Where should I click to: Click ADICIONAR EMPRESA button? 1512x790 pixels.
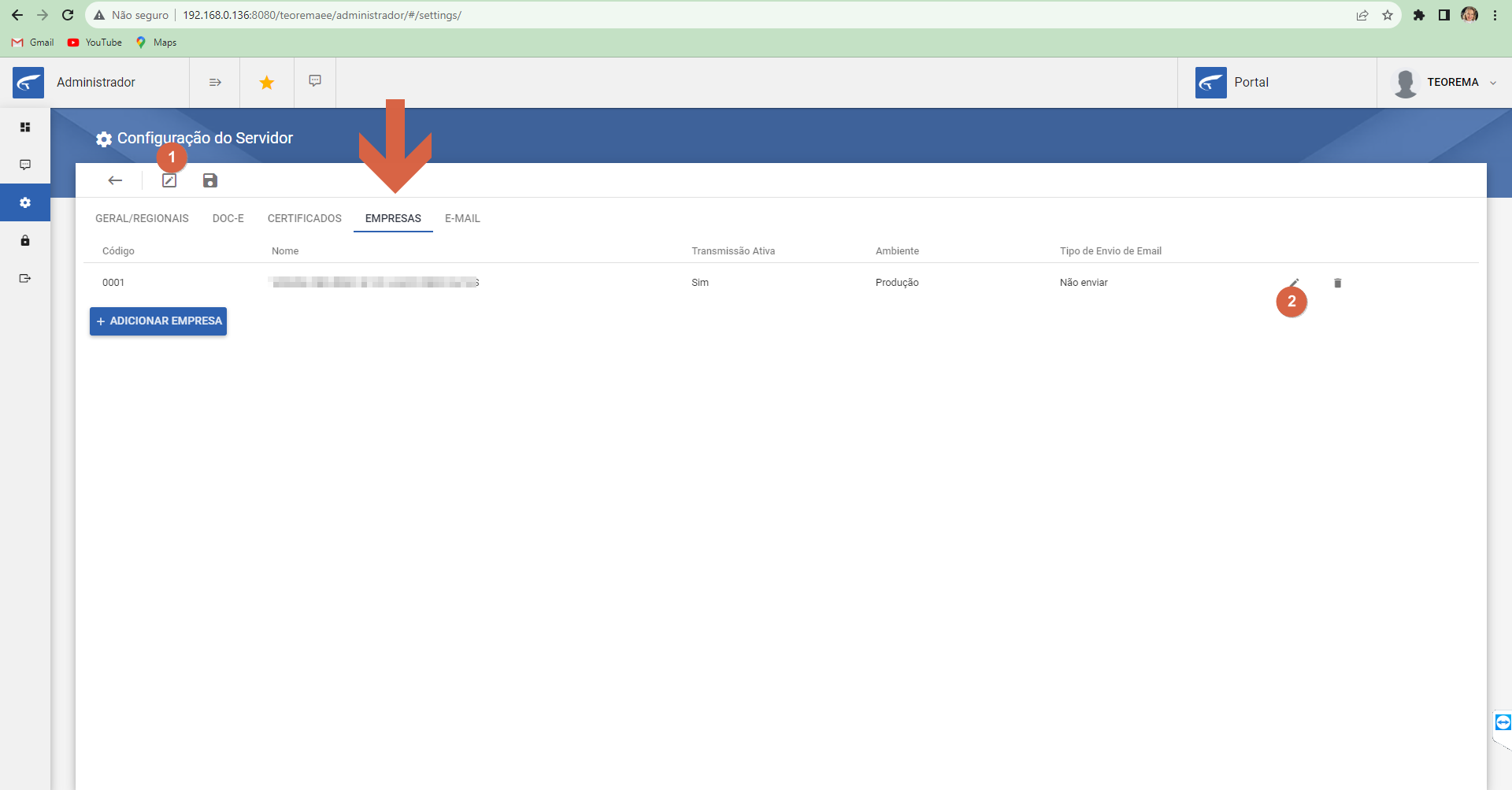[x=158, y=321]
